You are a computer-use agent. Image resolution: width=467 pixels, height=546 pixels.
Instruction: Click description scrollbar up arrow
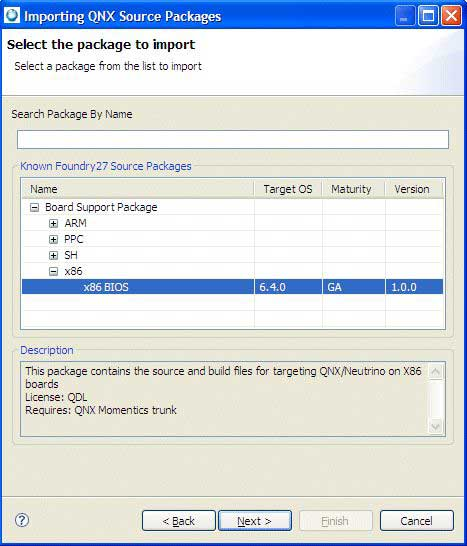tap(435, 372)
